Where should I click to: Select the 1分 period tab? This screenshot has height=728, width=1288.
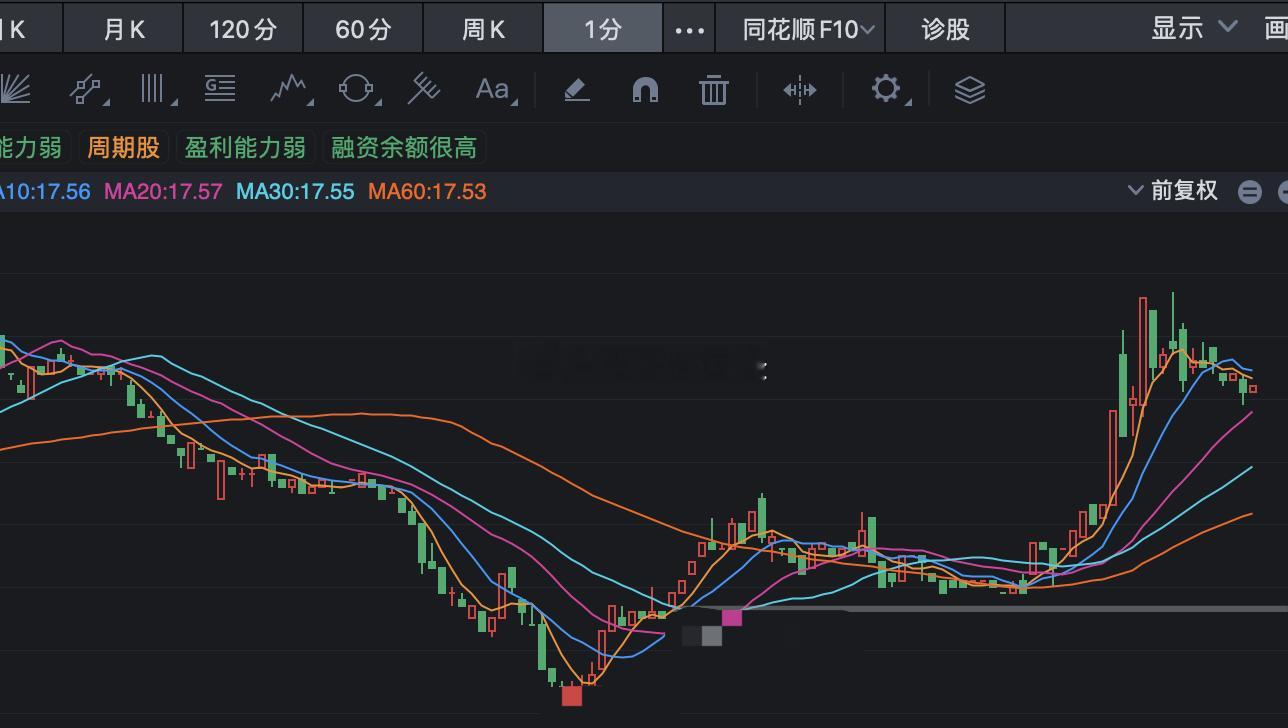(603, 28)
